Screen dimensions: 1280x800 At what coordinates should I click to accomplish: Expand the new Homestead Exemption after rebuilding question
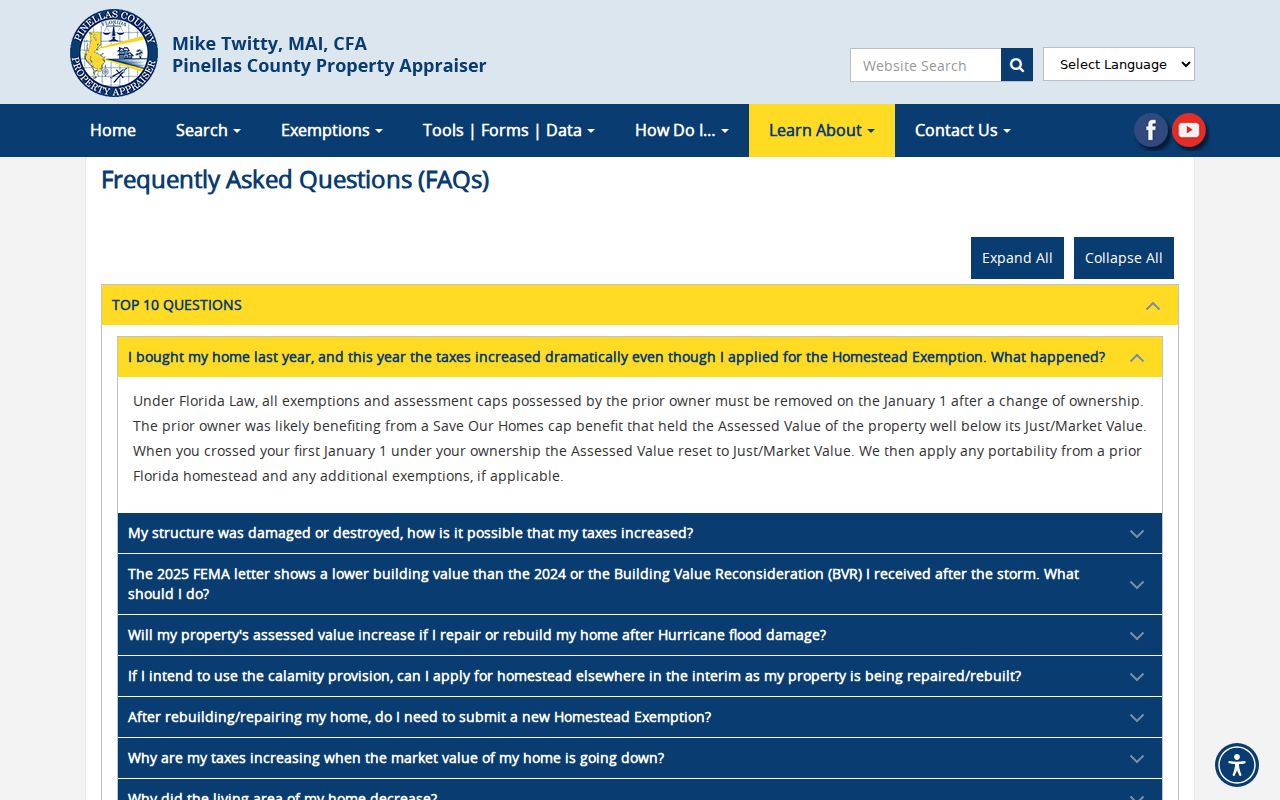[640, 717]
